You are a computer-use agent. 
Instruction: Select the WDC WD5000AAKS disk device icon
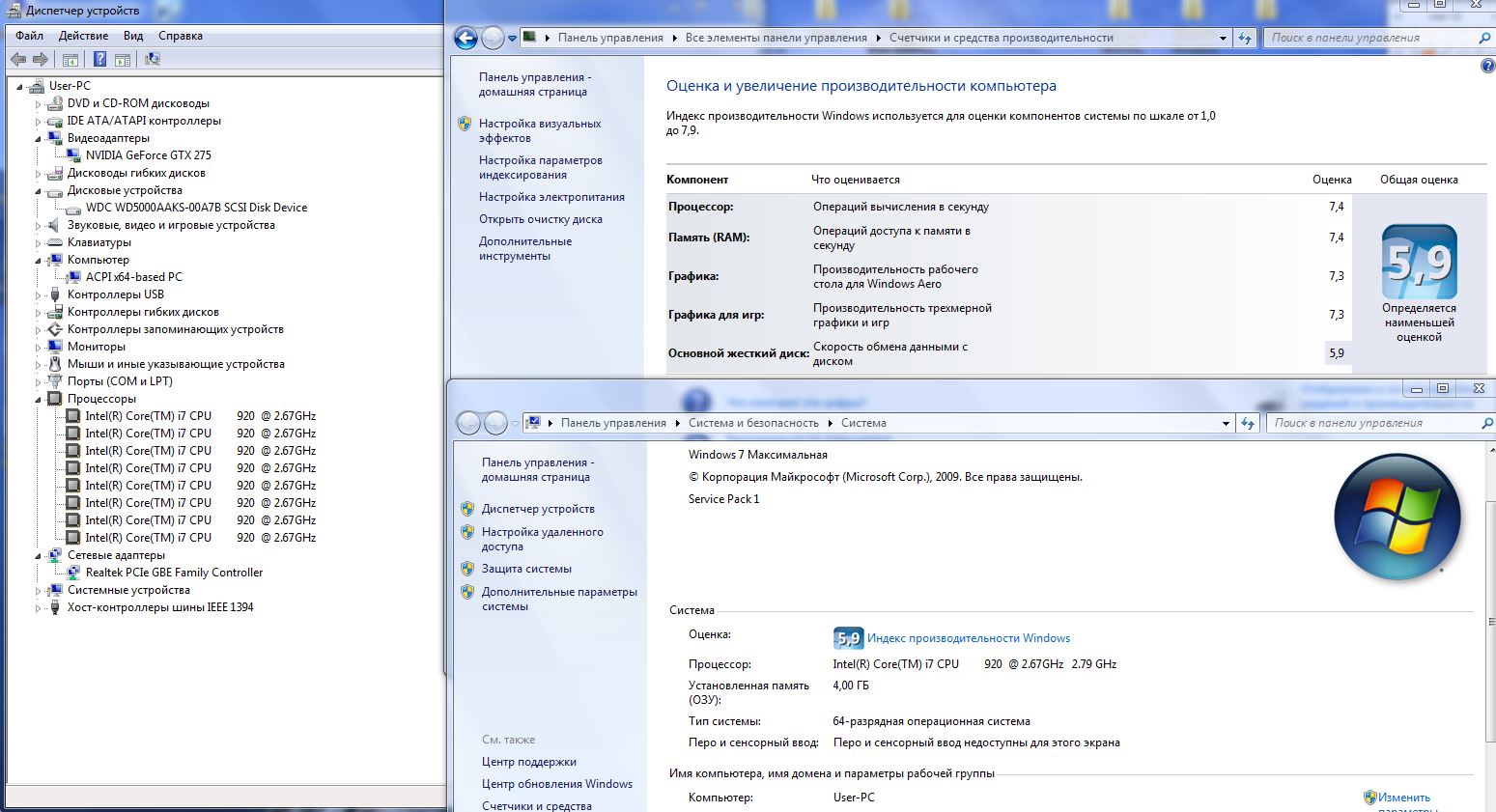click(x=72, y=208)
